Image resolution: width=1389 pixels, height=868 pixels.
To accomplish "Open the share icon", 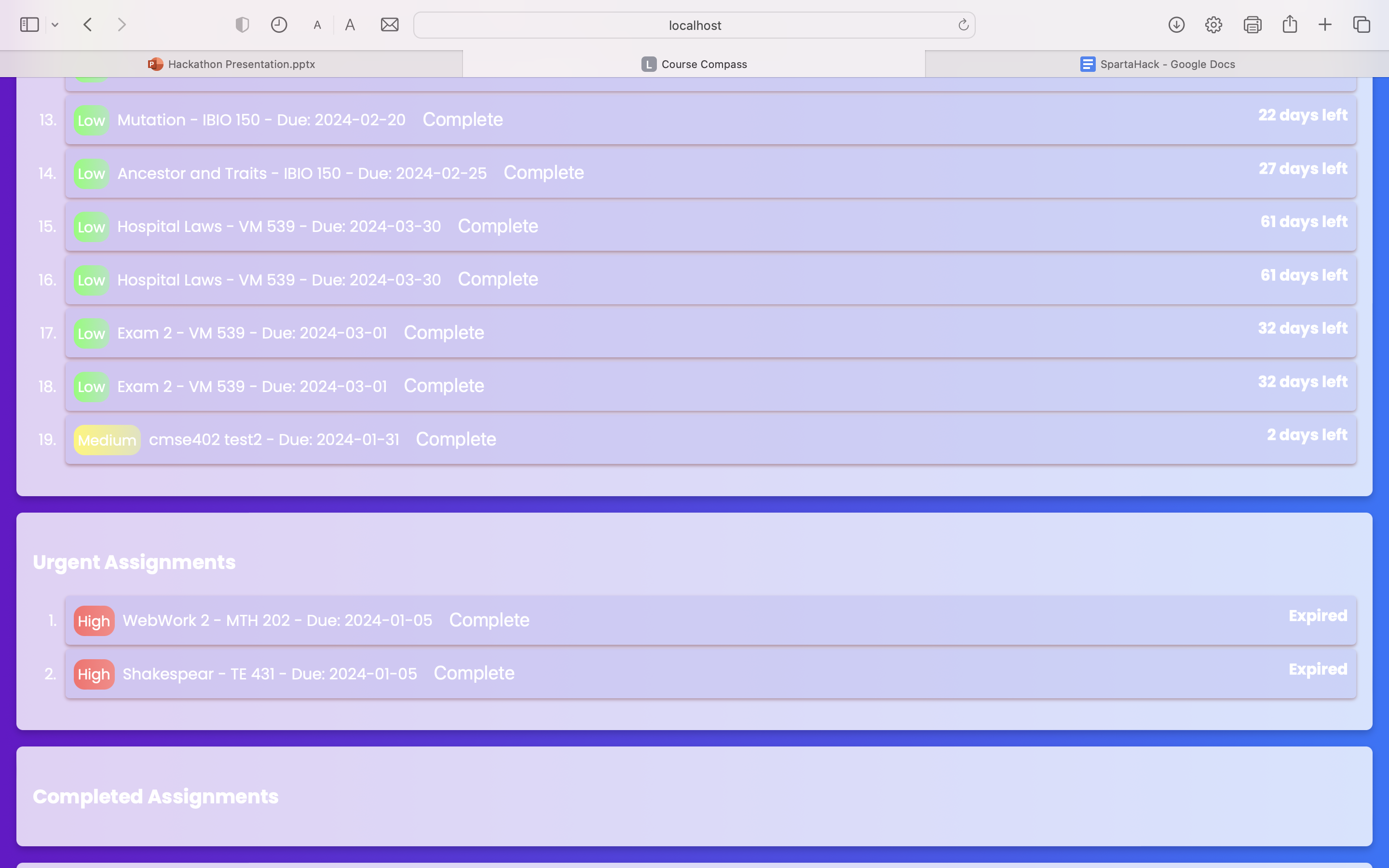I will [x=1290, y=24].
